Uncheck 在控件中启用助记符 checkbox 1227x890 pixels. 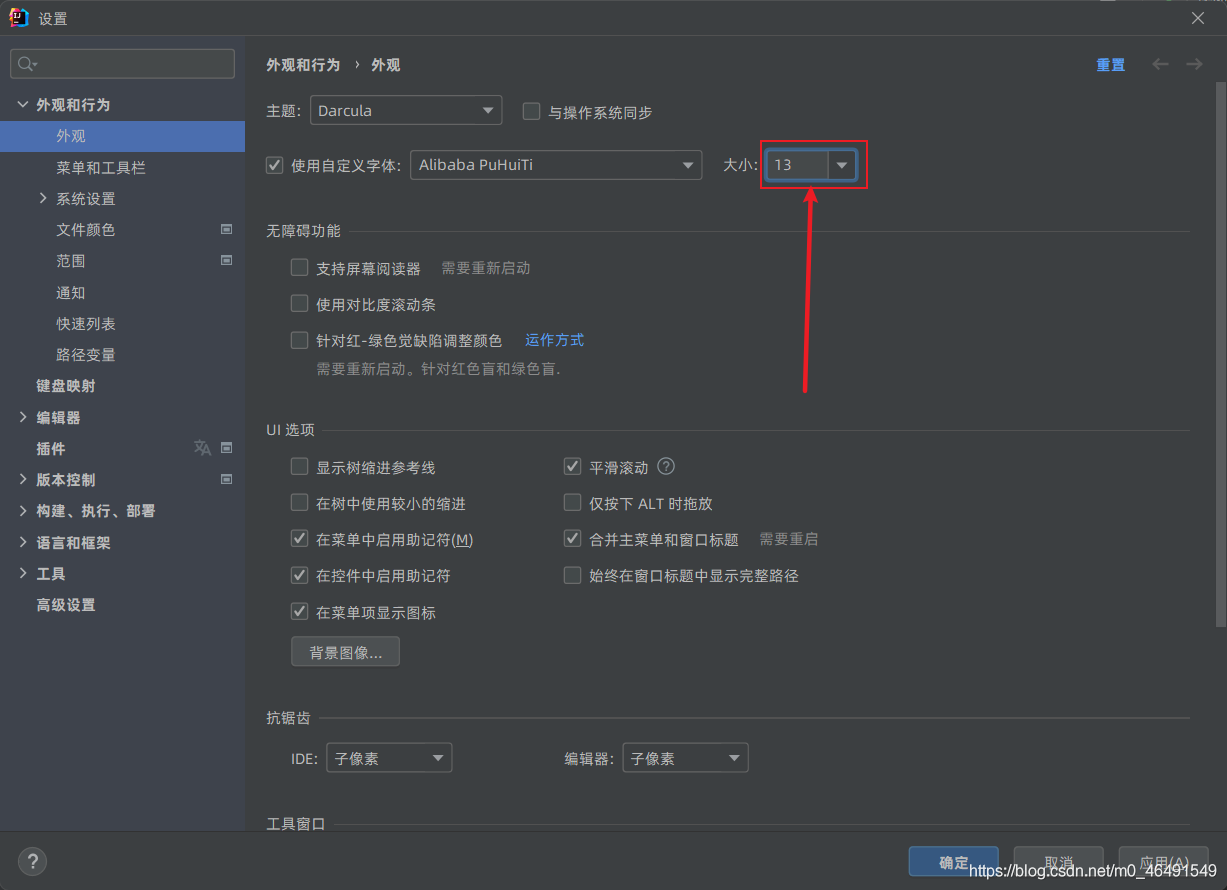click(x=299, y=575)
